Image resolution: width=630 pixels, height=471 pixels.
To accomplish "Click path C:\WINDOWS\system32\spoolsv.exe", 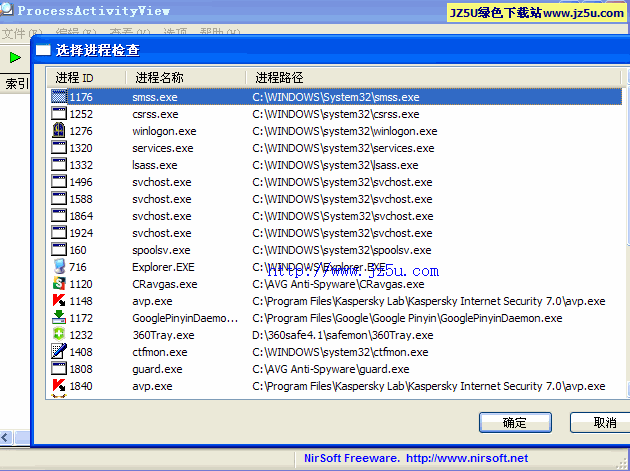I will click(x=342, y=250).
